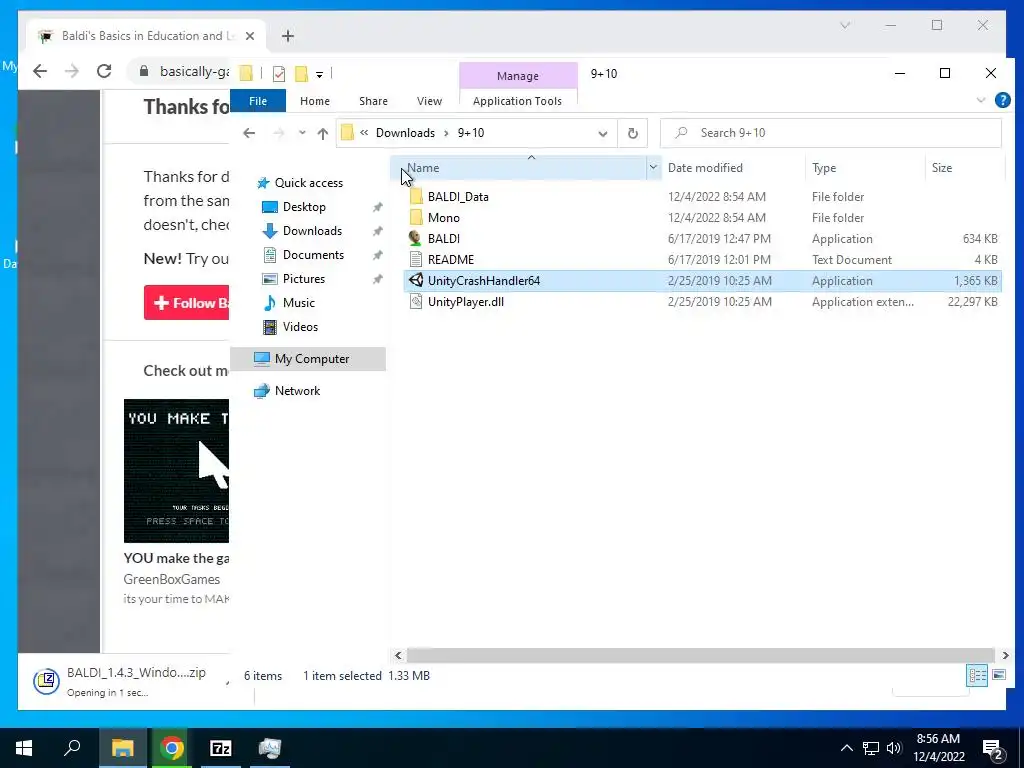Open the Mono folder
Screen dimensions: 1024x768
[443, 217]
